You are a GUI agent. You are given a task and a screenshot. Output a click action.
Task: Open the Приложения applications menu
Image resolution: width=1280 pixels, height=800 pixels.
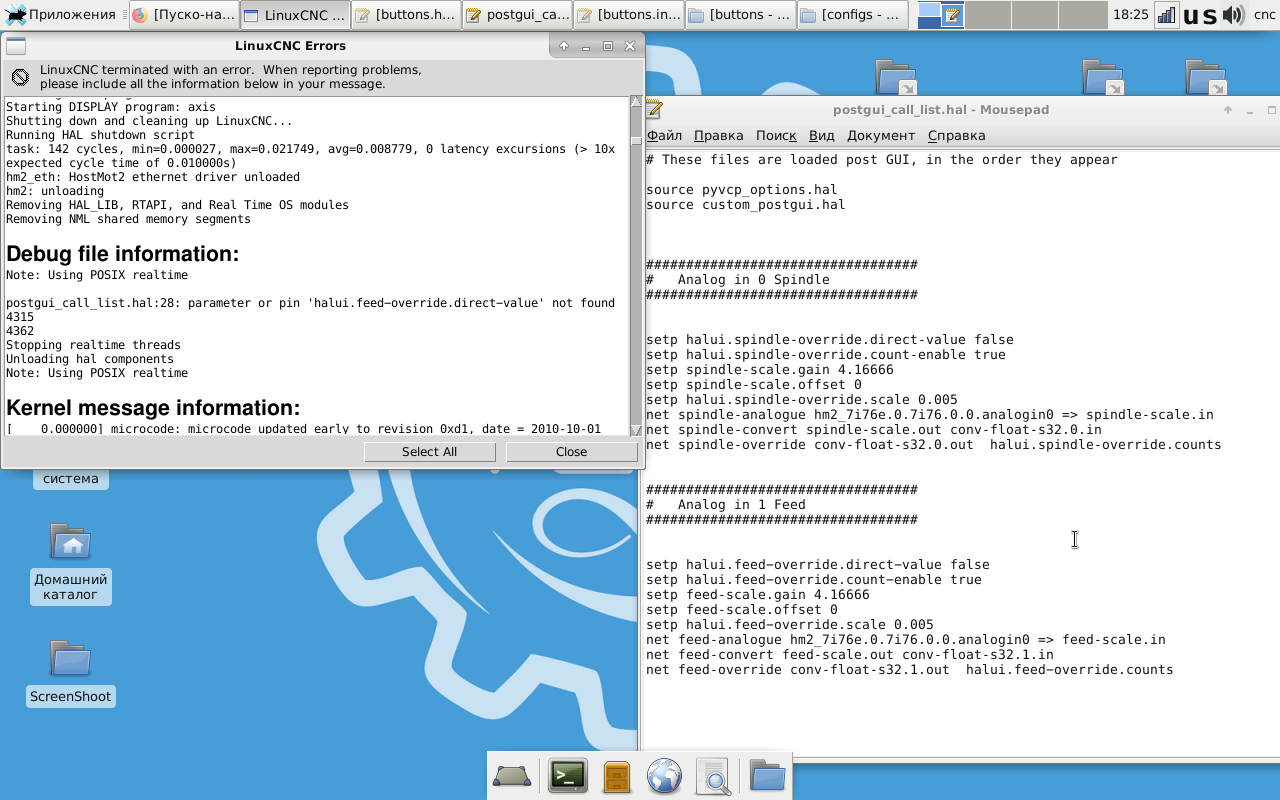pos(61,15)
